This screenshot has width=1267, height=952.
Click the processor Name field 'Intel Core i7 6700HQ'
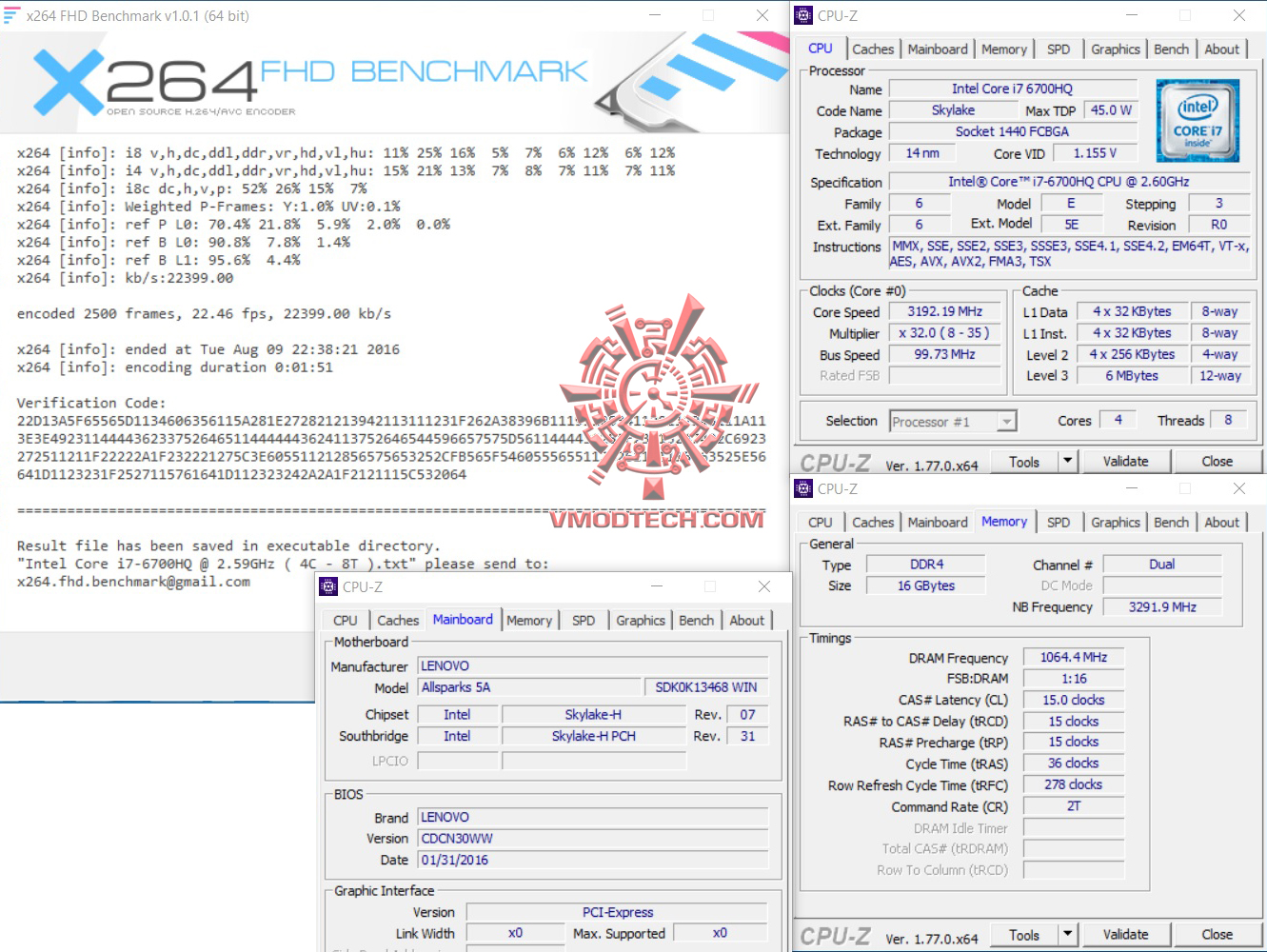coord(1012,89)
